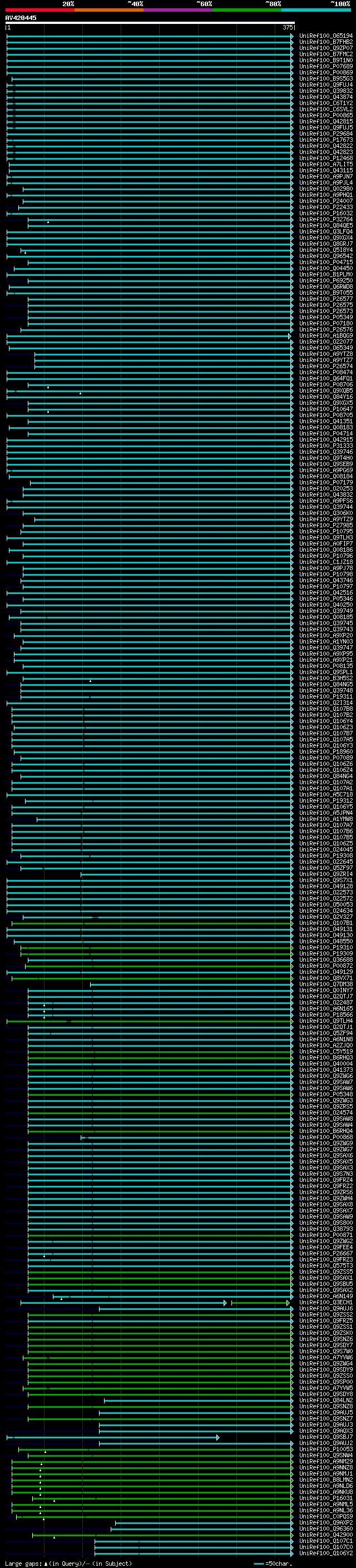Screen dimensions: 356x1568
Task: Click the orange ~40% identity legend segment
Action: tap(109, 10)
